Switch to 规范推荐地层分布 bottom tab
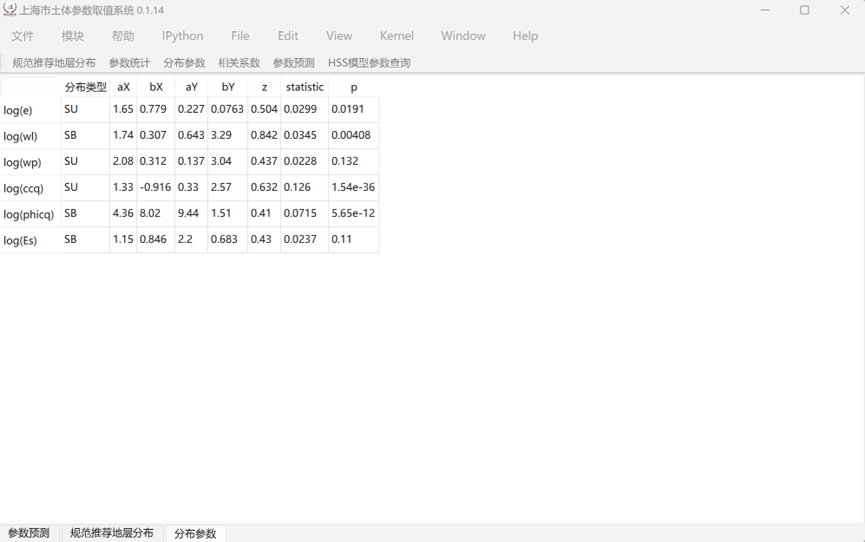 [x=112, y=533]
